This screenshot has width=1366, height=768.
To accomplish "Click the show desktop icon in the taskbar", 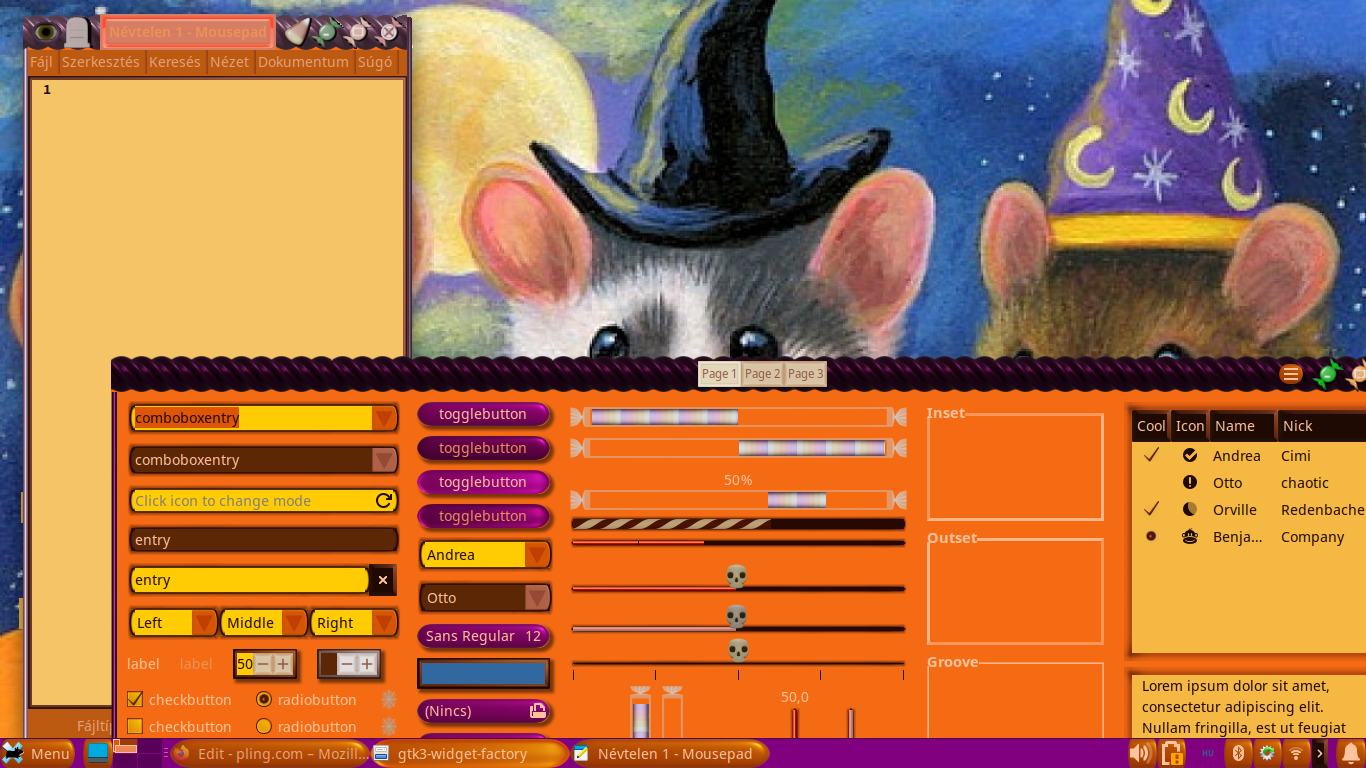I will point(97,753).
